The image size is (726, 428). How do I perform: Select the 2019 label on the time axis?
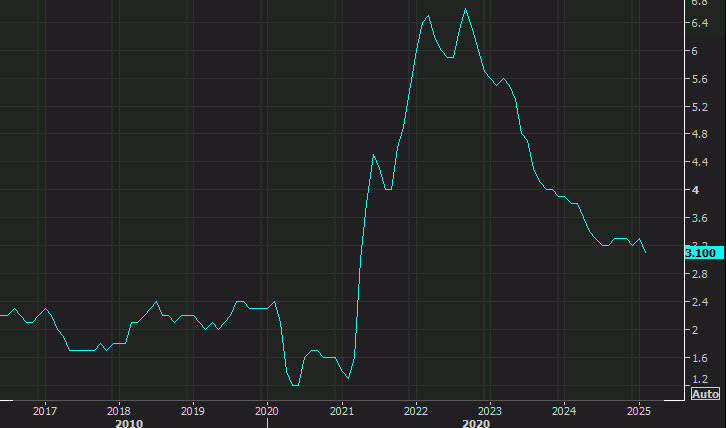tap(192, 410)
